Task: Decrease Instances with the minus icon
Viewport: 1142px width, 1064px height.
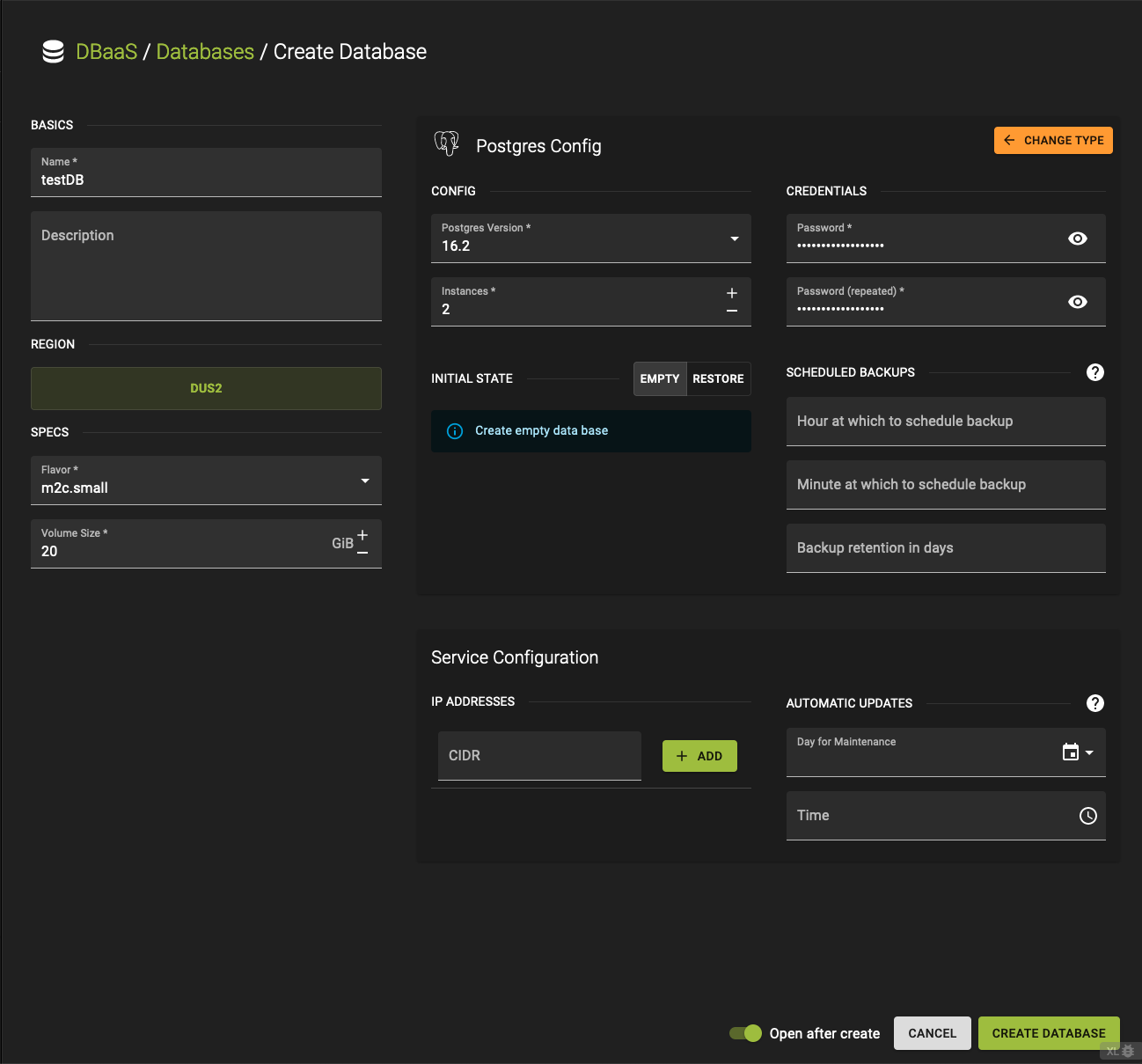Action: (x=731, y=312)
